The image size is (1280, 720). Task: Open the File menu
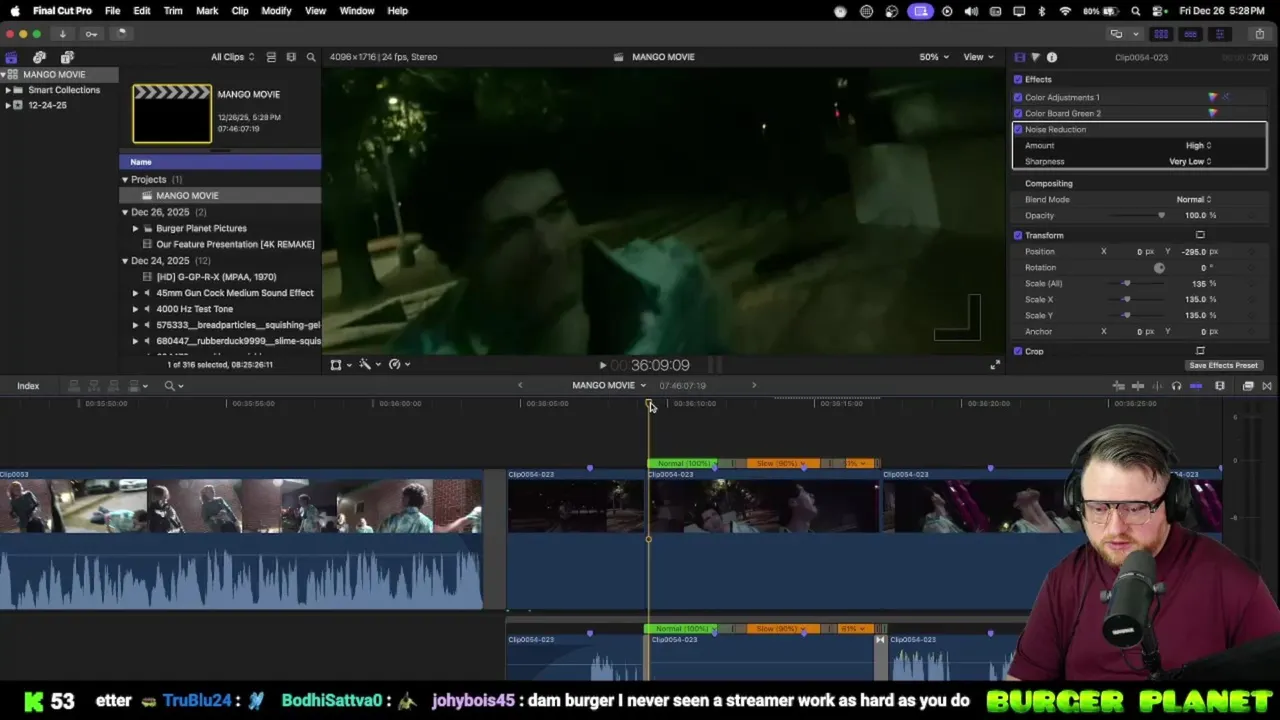(x=113, y=10)
